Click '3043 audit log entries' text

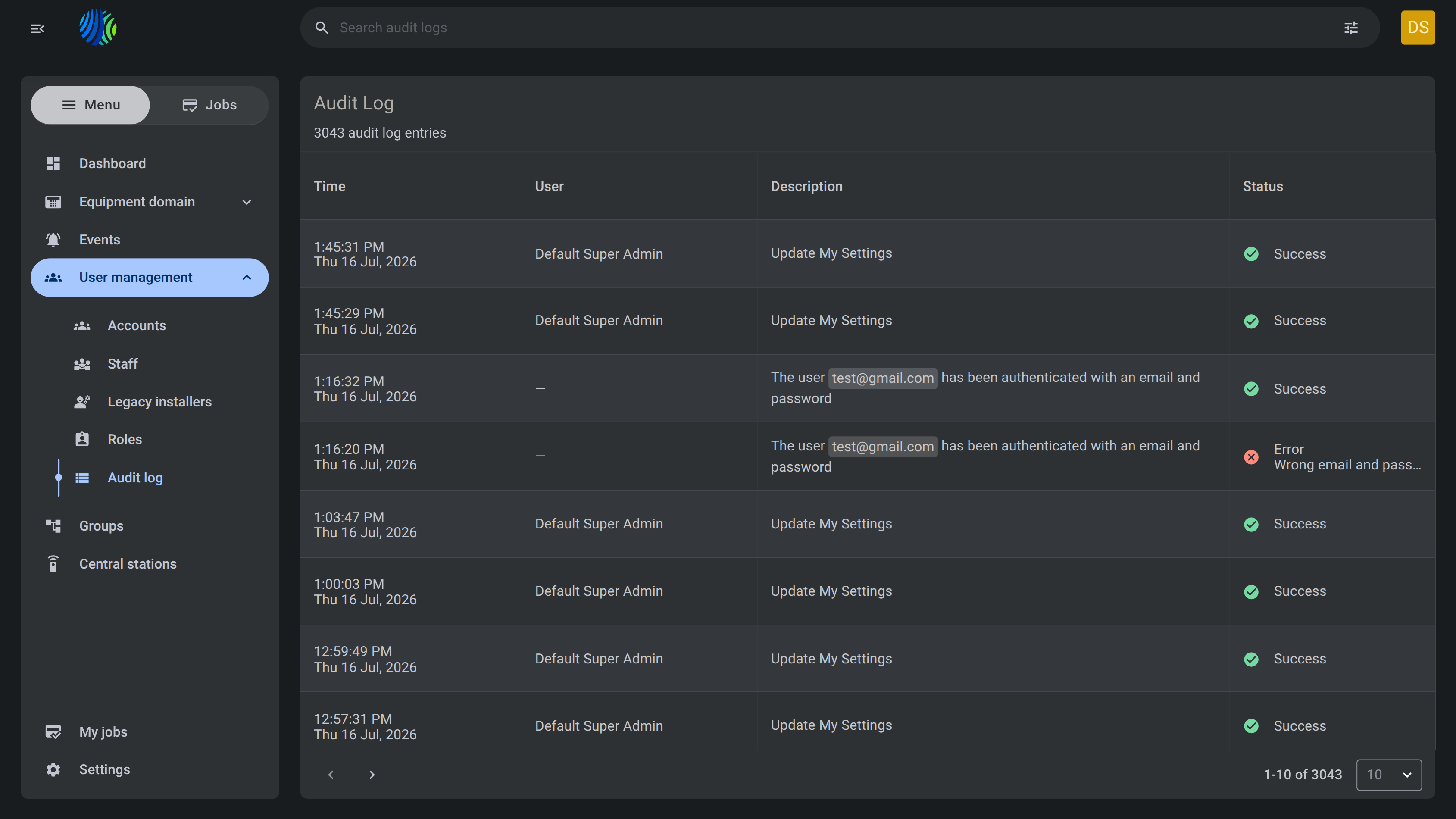(380, 133)
